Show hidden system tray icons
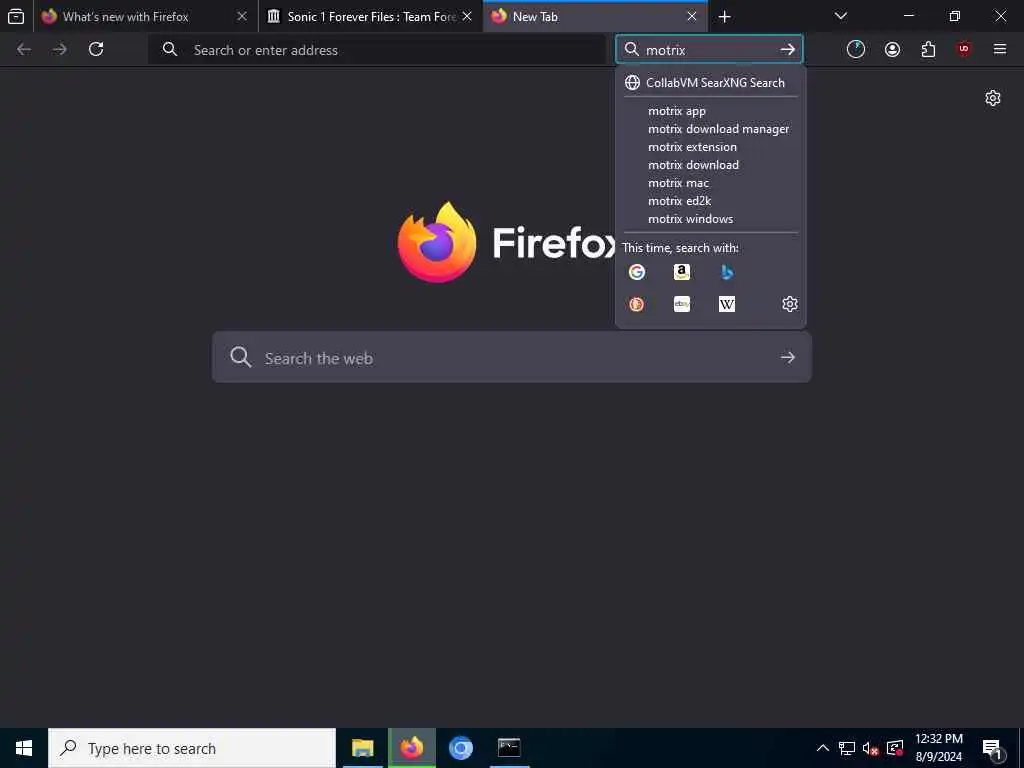Image resolution: width=1024 pixels, height=768 pixels. coord(823,748)
